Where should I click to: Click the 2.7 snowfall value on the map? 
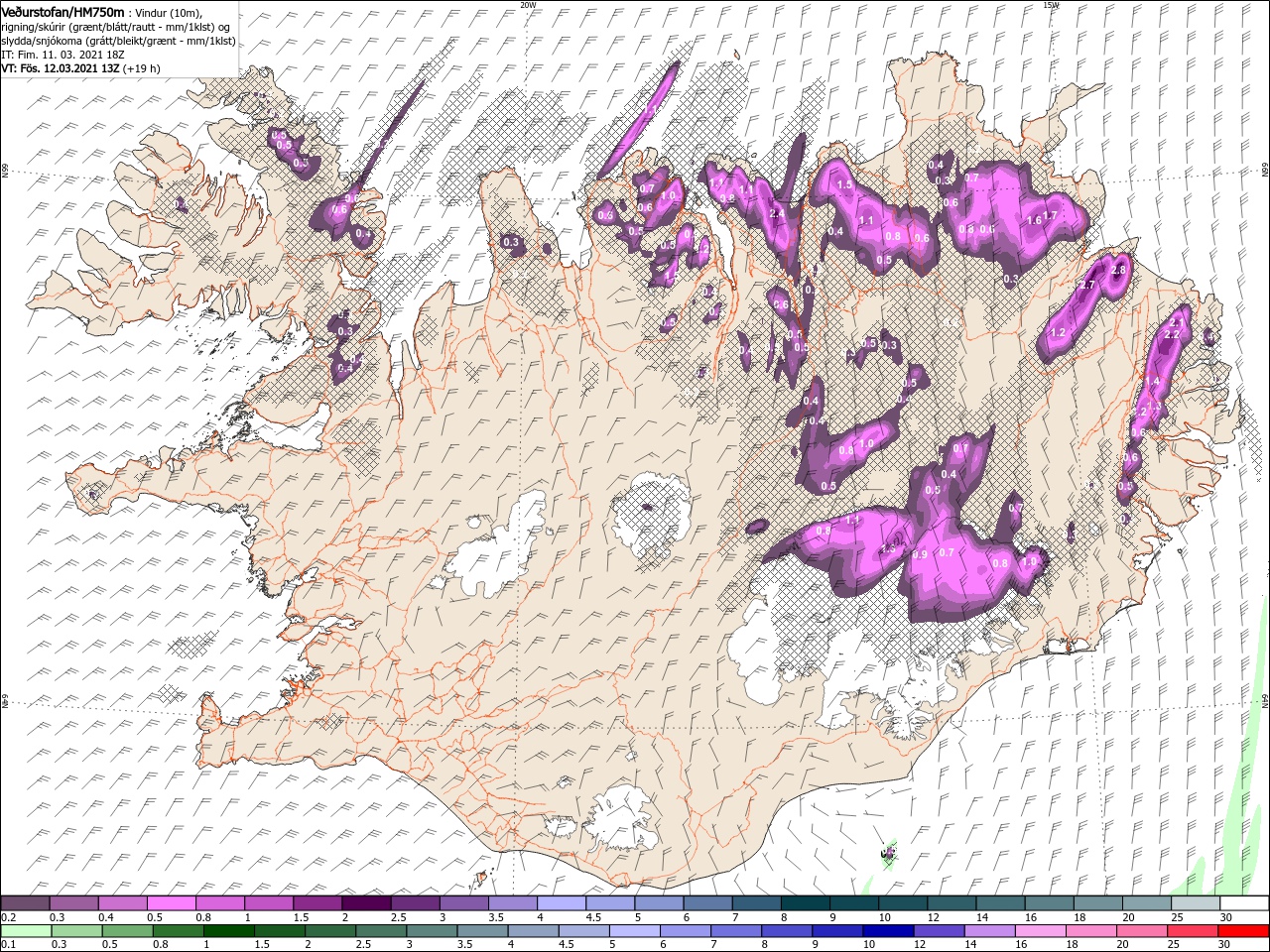[1087, 286]
